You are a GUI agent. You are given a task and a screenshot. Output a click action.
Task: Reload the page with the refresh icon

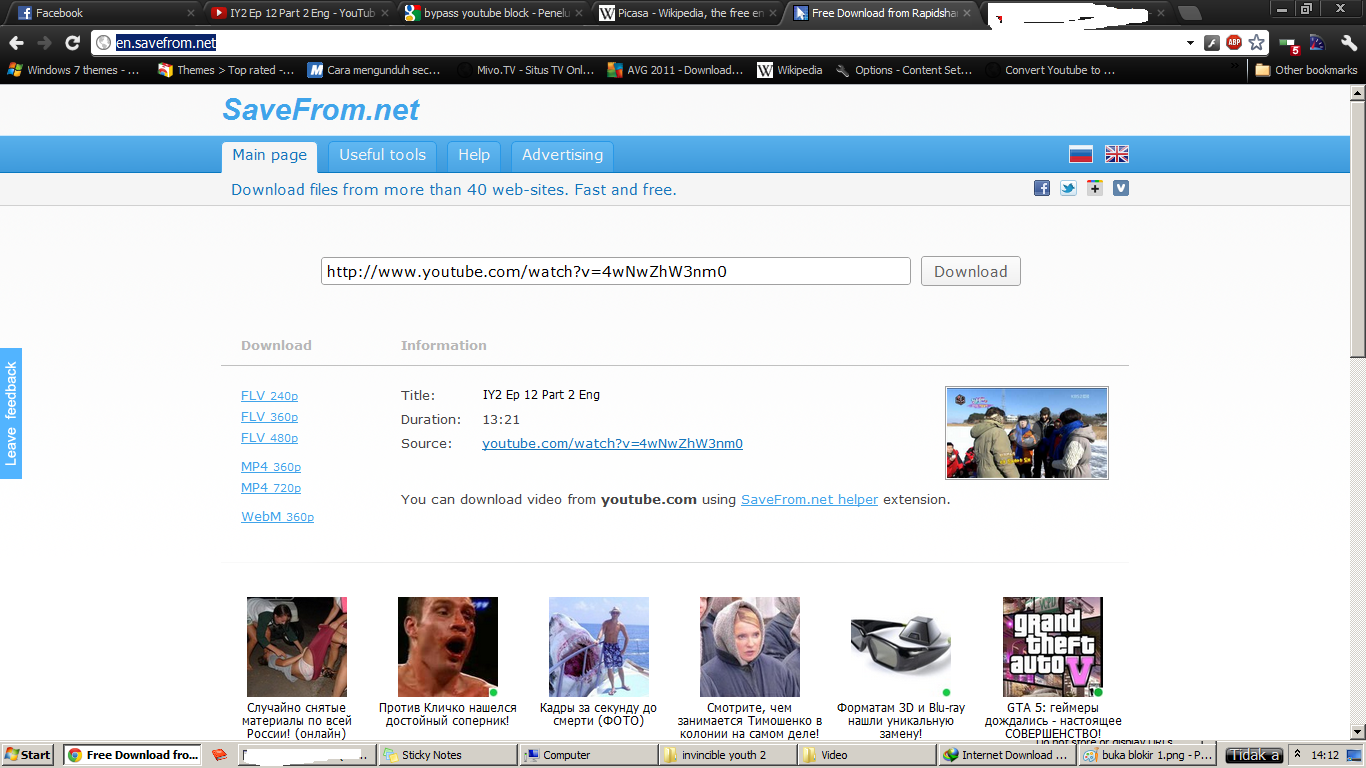click(72, 43)
